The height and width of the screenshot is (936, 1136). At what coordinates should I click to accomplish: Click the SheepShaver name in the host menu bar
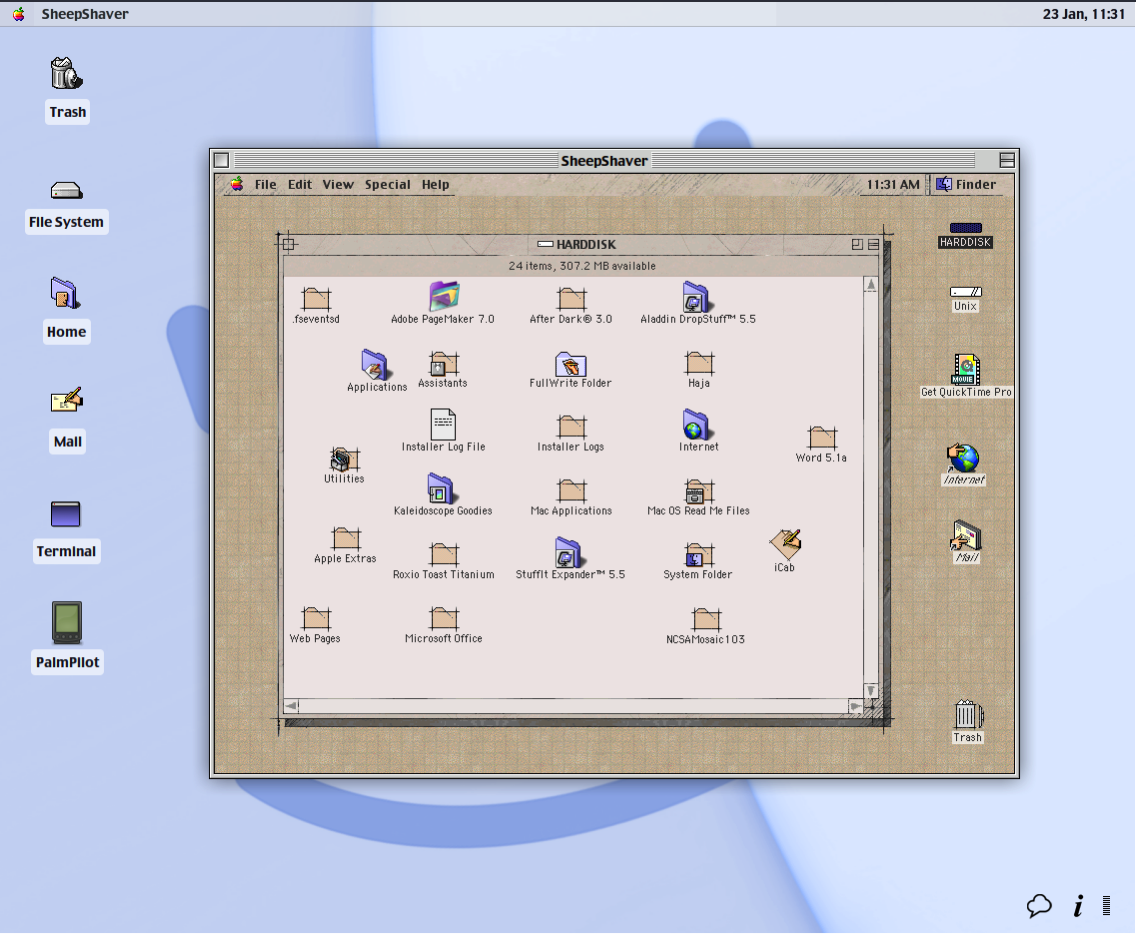pos(85,14)
